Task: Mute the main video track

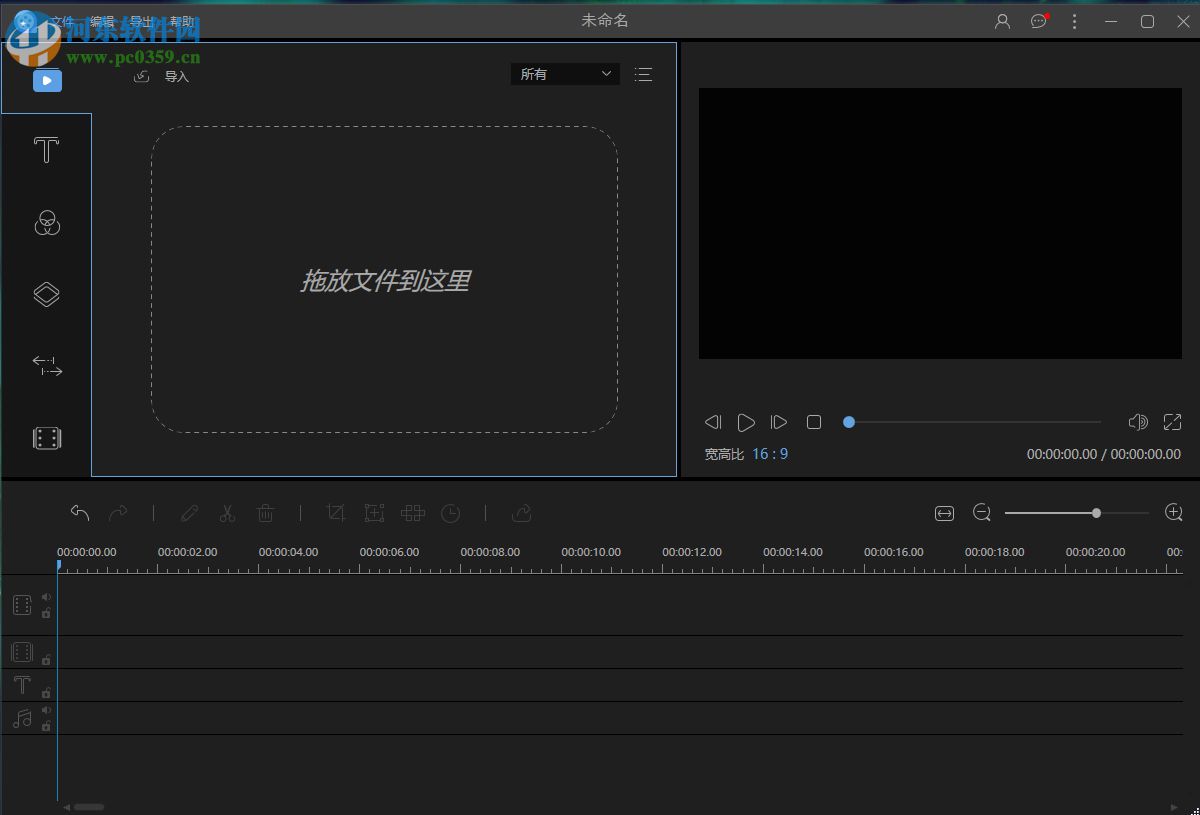Action: (x=46, y=597)
